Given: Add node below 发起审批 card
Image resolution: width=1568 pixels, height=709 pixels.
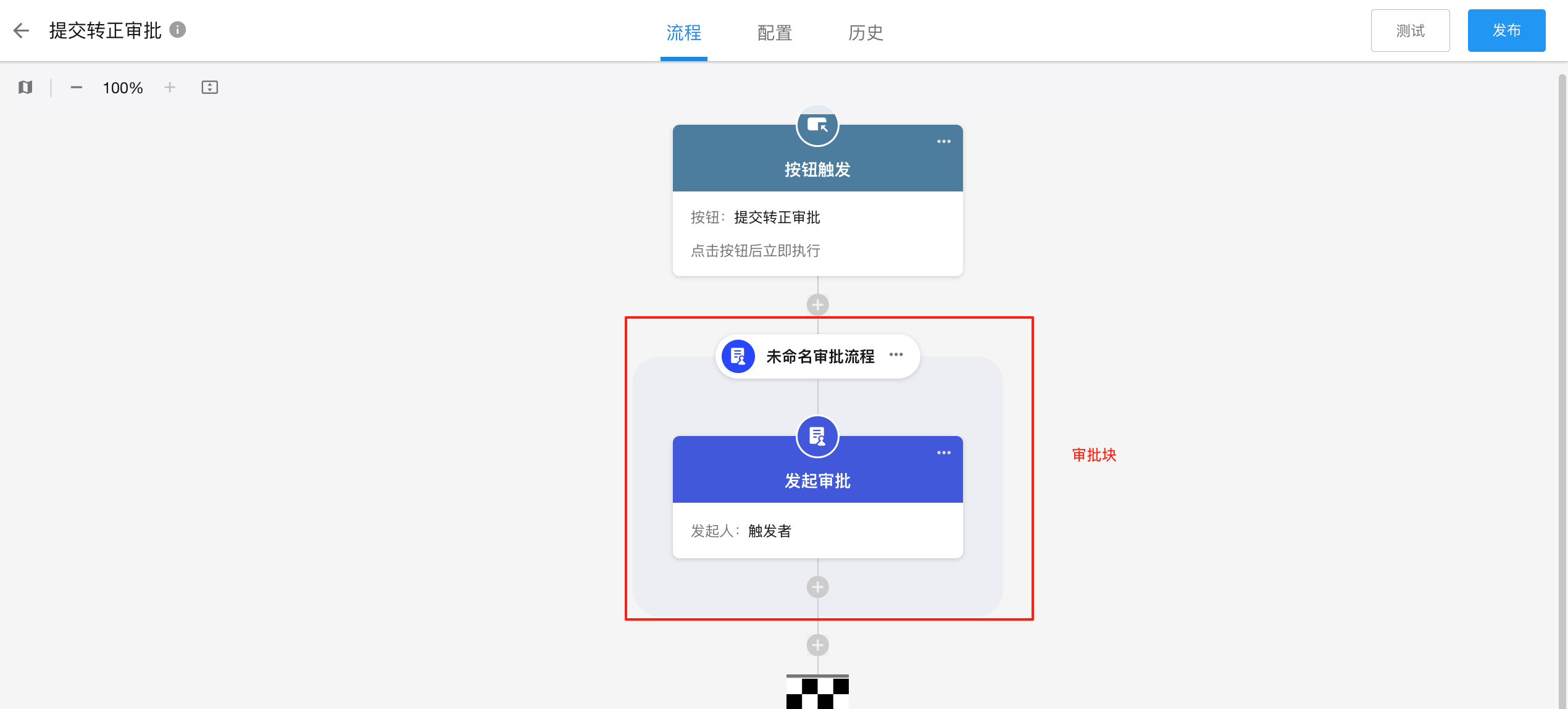Looking at the screenshot, I should click(818, 587).
